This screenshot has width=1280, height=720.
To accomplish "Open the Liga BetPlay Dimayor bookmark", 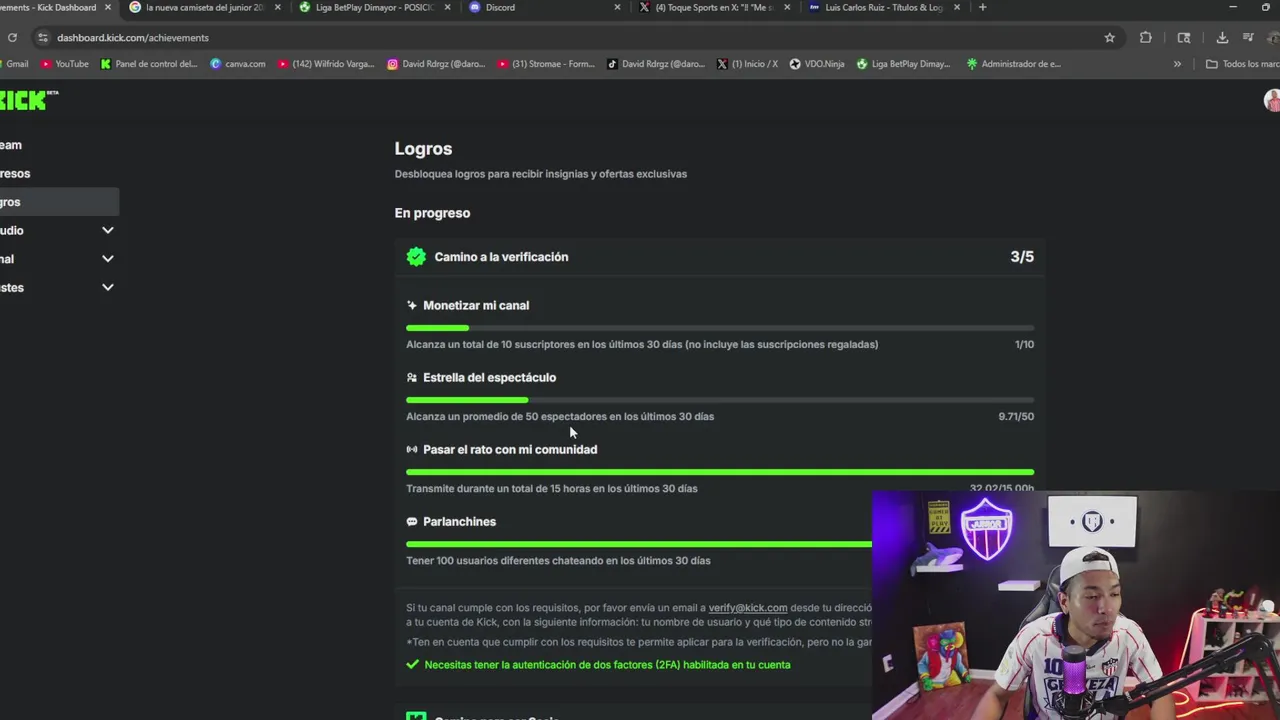I will 903,64.
